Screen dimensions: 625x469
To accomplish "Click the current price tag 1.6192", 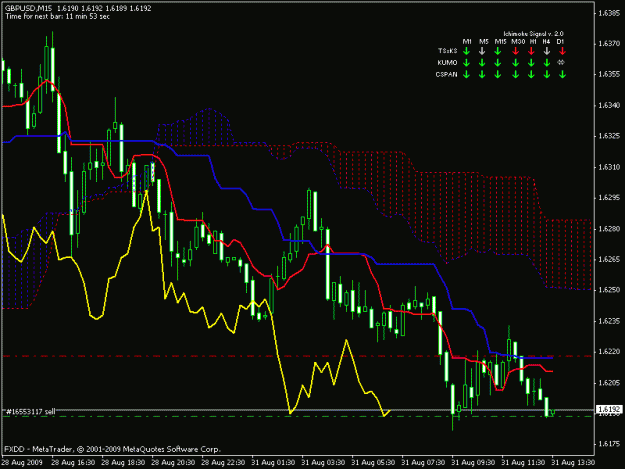I will pyautogui.click(x=609, y=409).
